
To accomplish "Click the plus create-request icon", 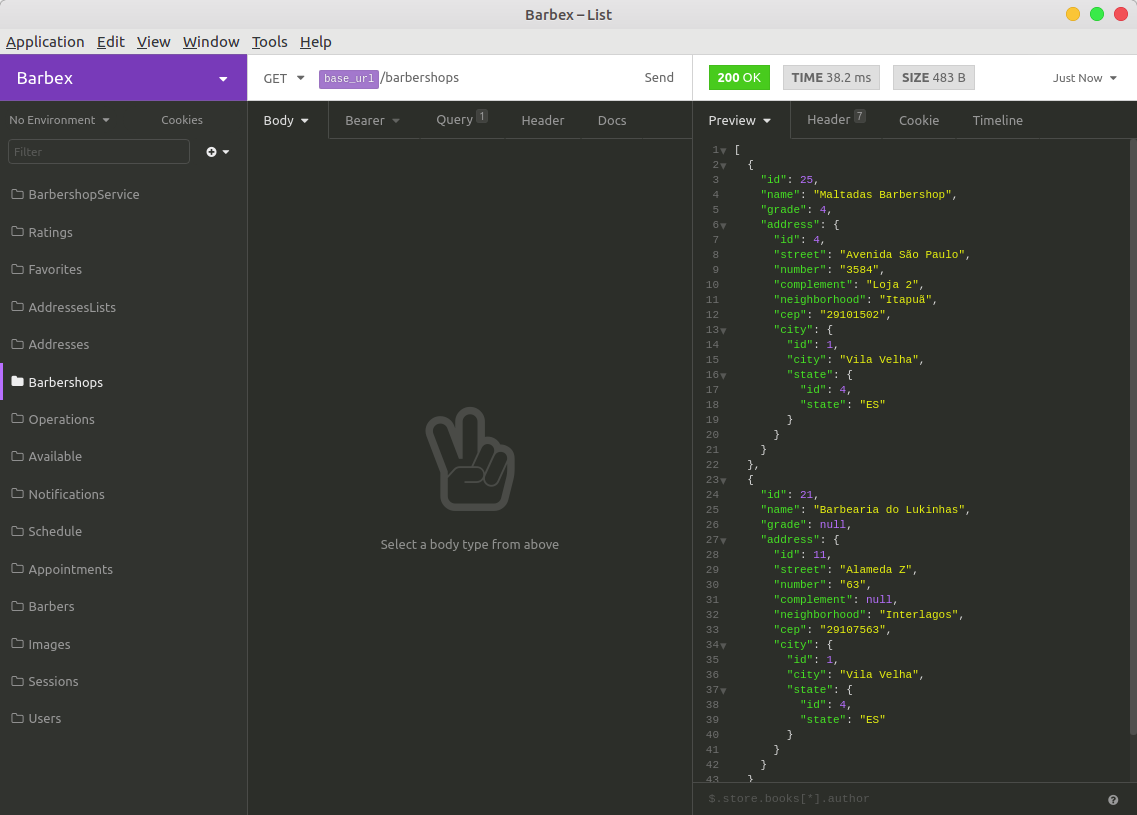I will pos(211,152).
